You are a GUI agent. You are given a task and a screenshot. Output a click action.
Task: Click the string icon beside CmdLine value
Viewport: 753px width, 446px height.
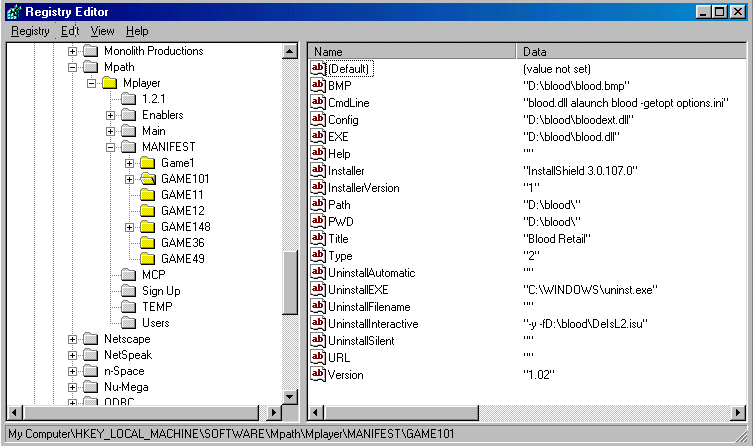[318, 102]
